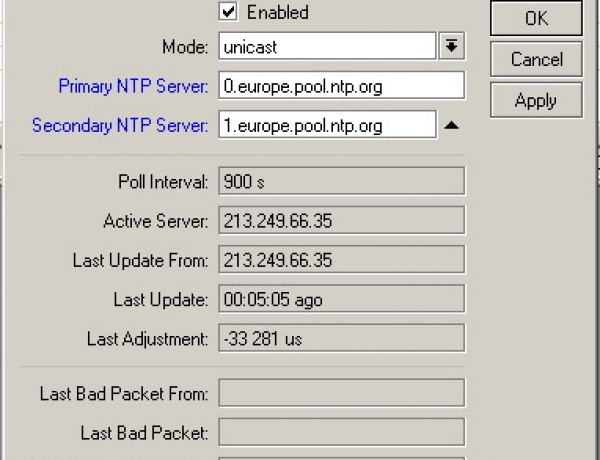This screenshot has height=460, width=600.
Task: Click the empty Last Bad Packet field
Action: tap(341, 432)
